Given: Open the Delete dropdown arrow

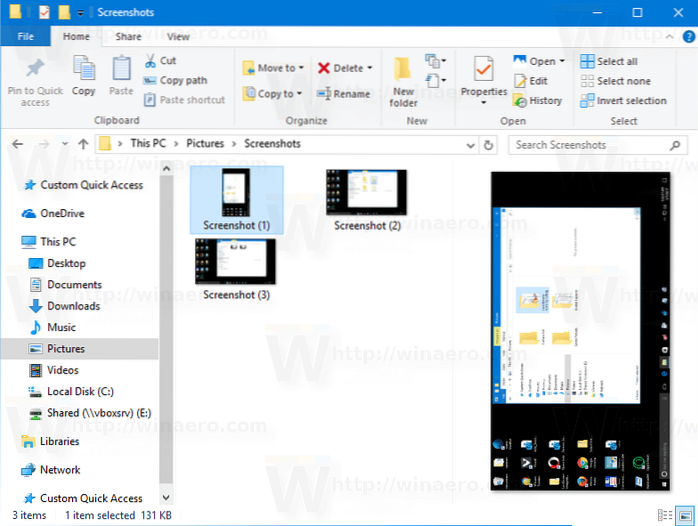Looking at the screenshot, I should point(370,68).
